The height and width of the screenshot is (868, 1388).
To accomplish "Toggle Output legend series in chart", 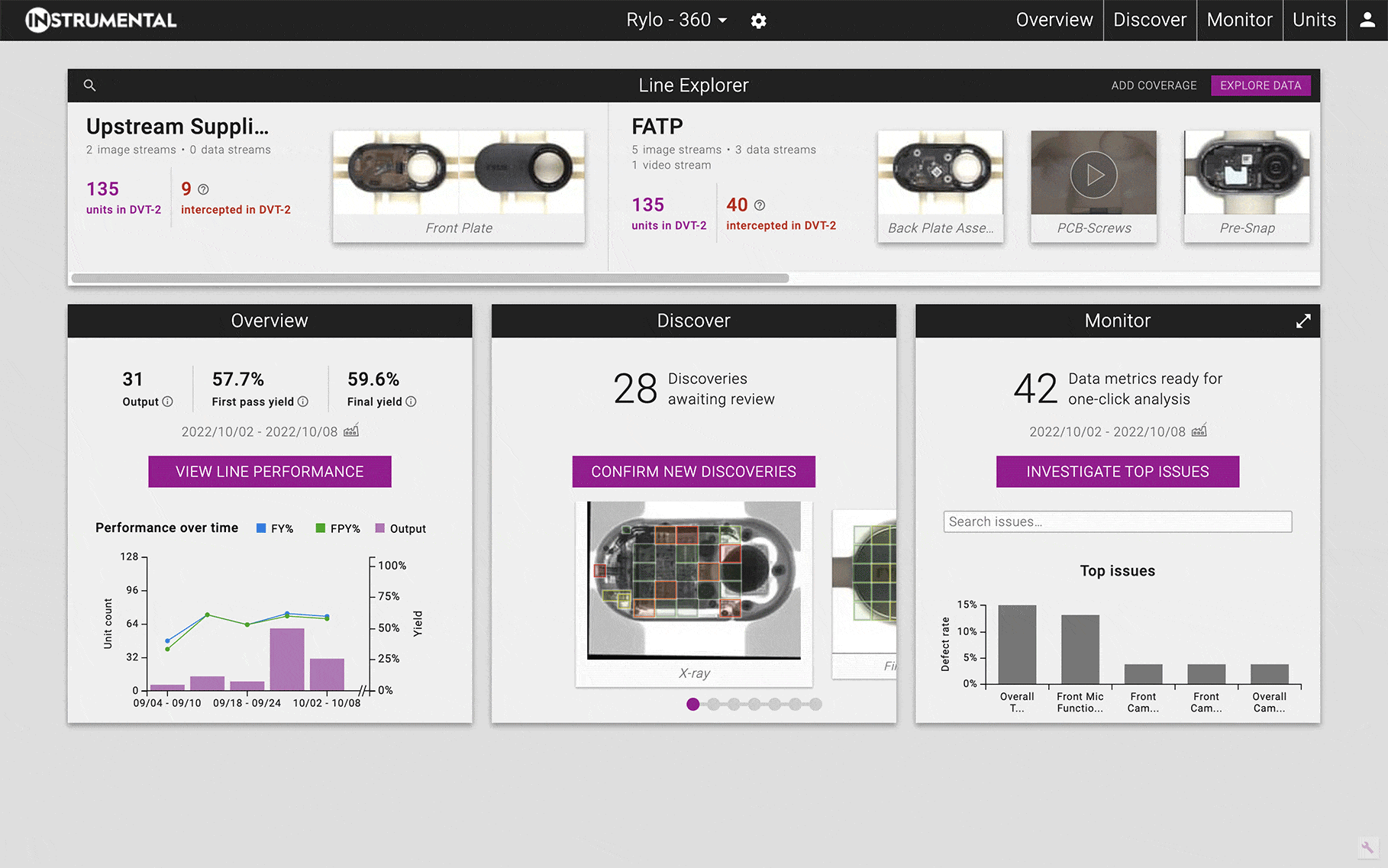I will (401, 528).
